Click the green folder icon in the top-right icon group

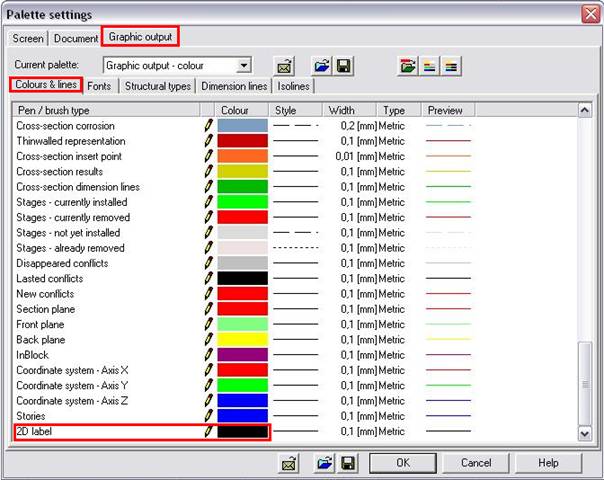(407, 66)
